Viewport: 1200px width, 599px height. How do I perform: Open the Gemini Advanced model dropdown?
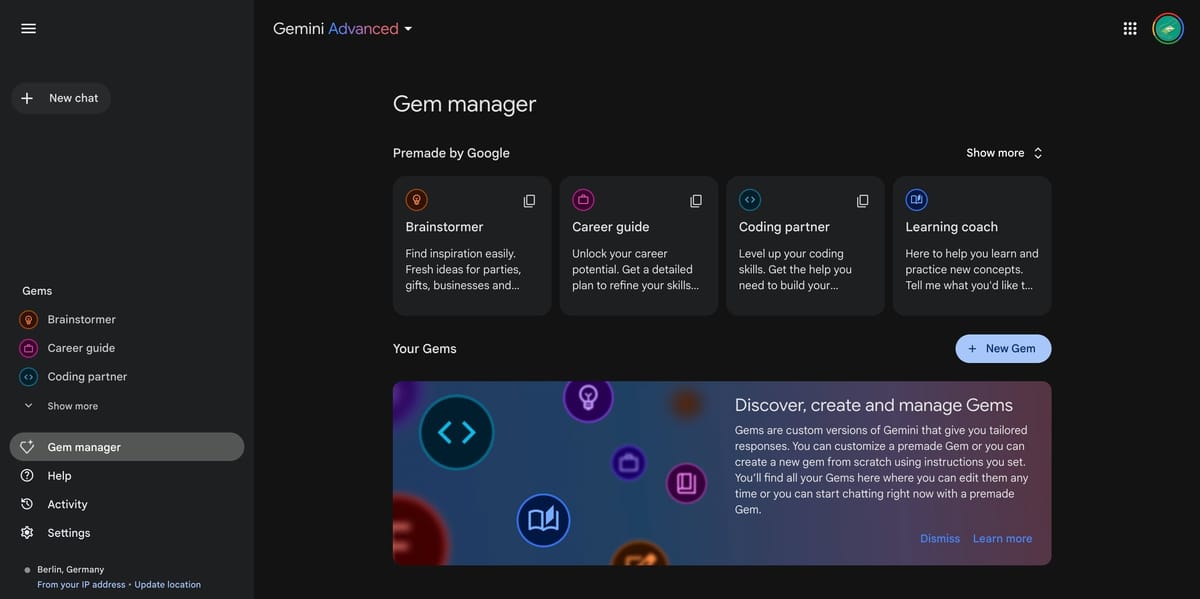(x=343, y=28)
